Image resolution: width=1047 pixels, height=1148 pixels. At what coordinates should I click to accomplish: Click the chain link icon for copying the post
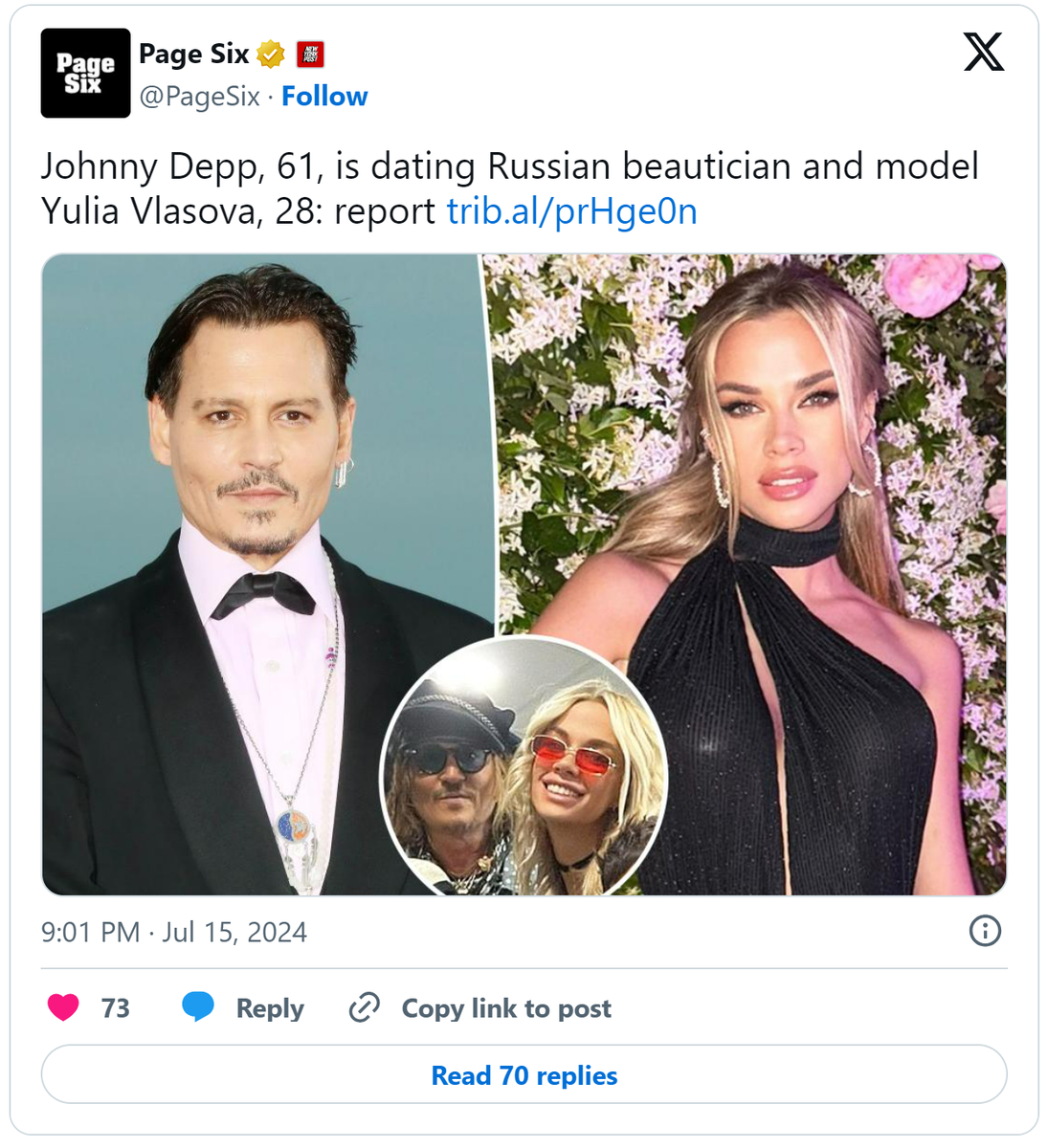pos(365,1007)
